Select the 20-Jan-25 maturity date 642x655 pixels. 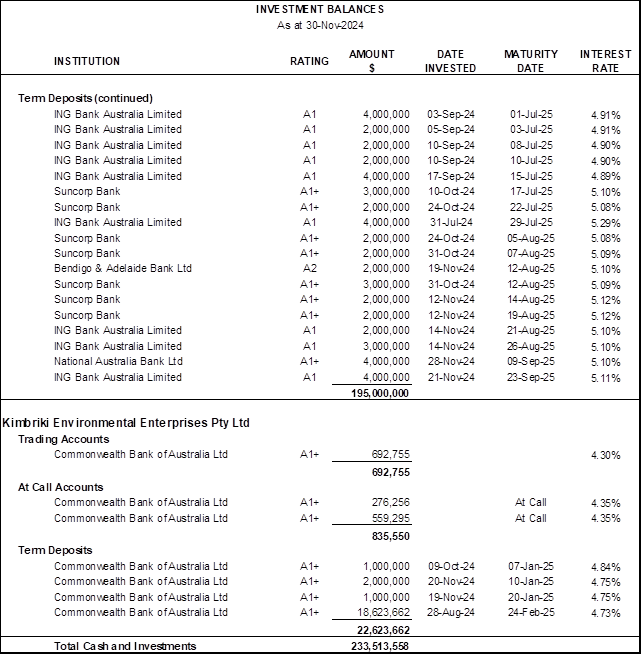(x=531, y=597)
